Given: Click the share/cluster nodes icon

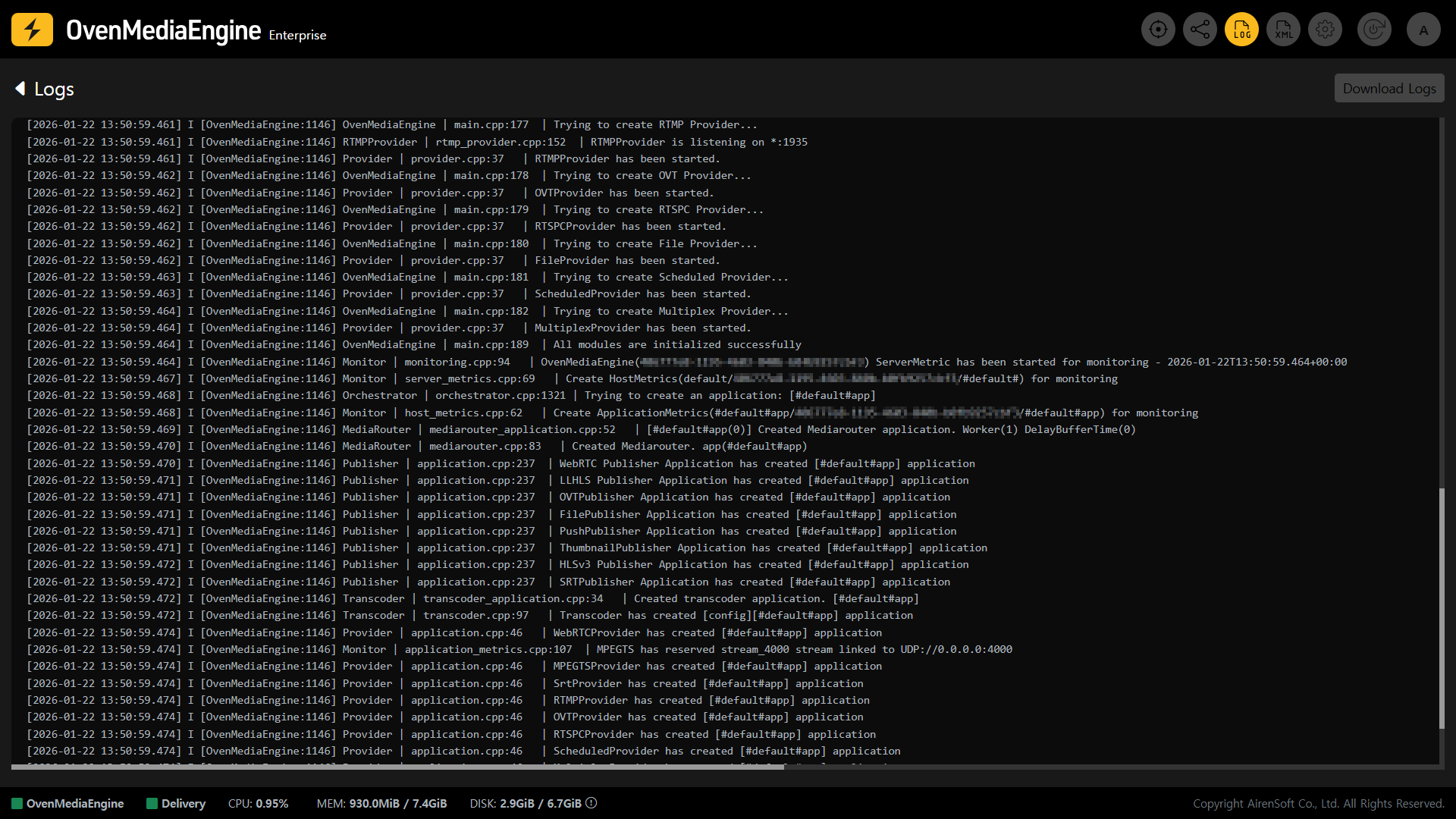Looking at the screenshot, I should click(x=1200, y=30).
